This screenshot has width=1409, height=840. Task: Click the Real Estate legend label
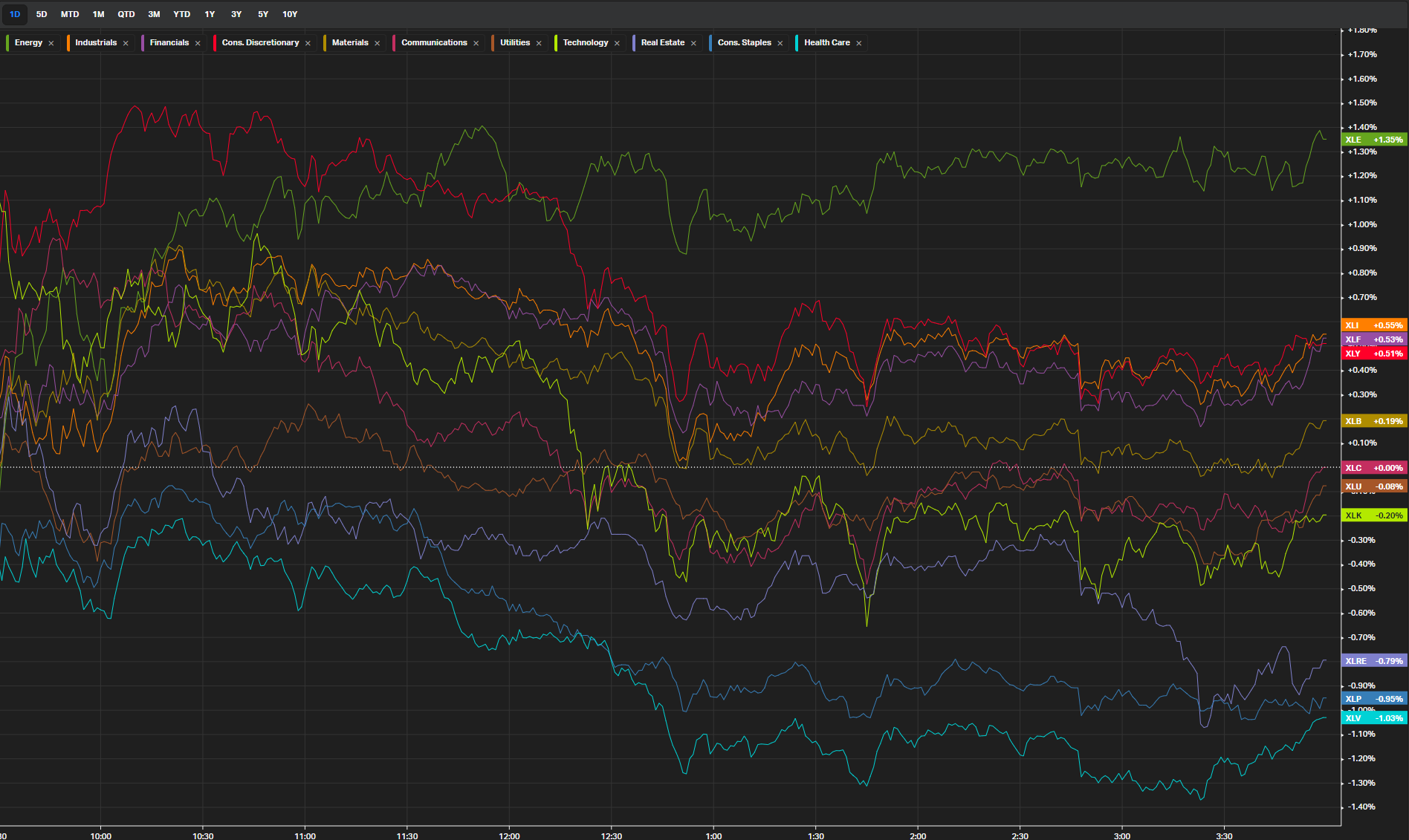(662, 42)
